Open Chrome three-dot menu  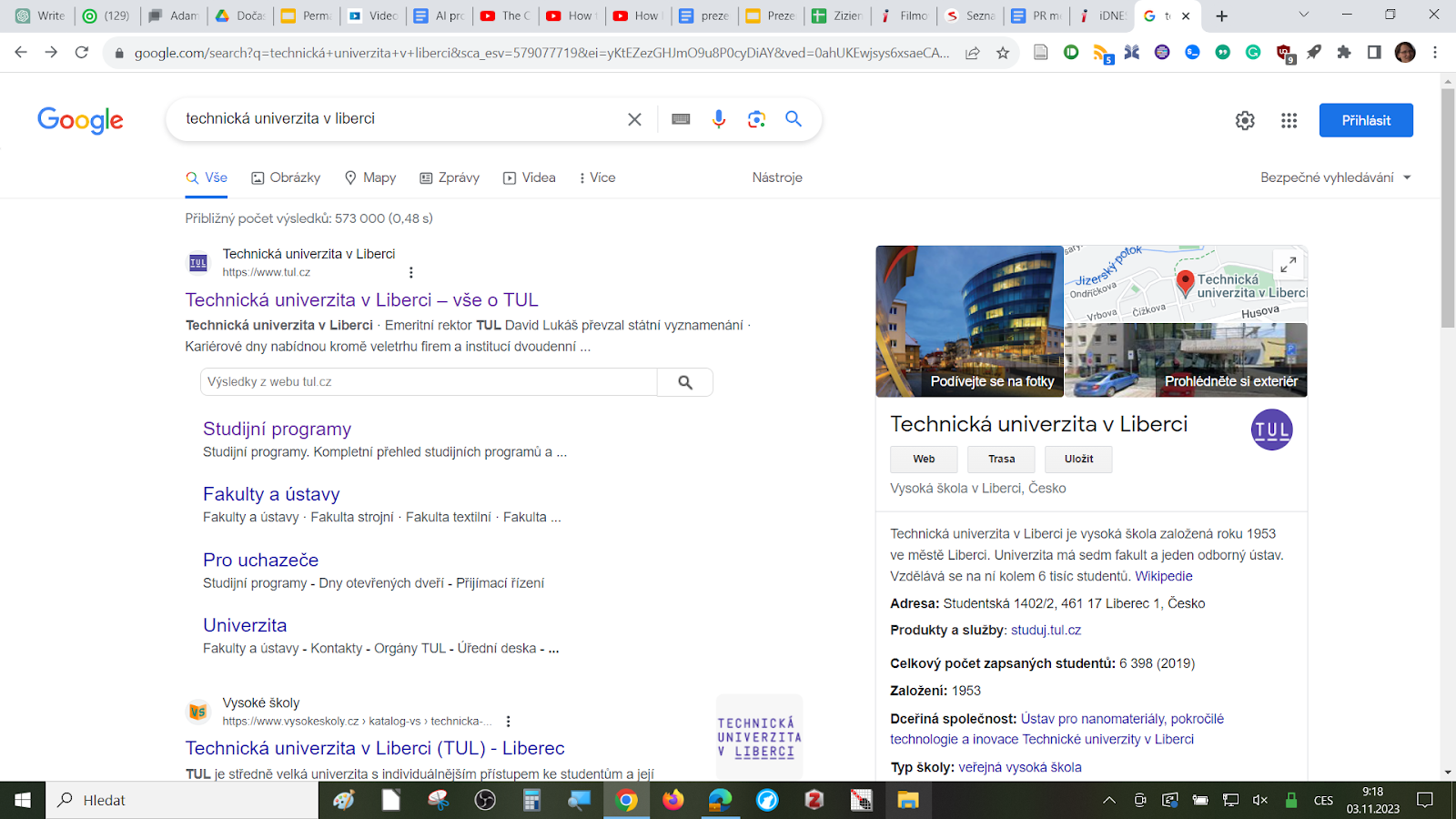[x=1435, y=53]
